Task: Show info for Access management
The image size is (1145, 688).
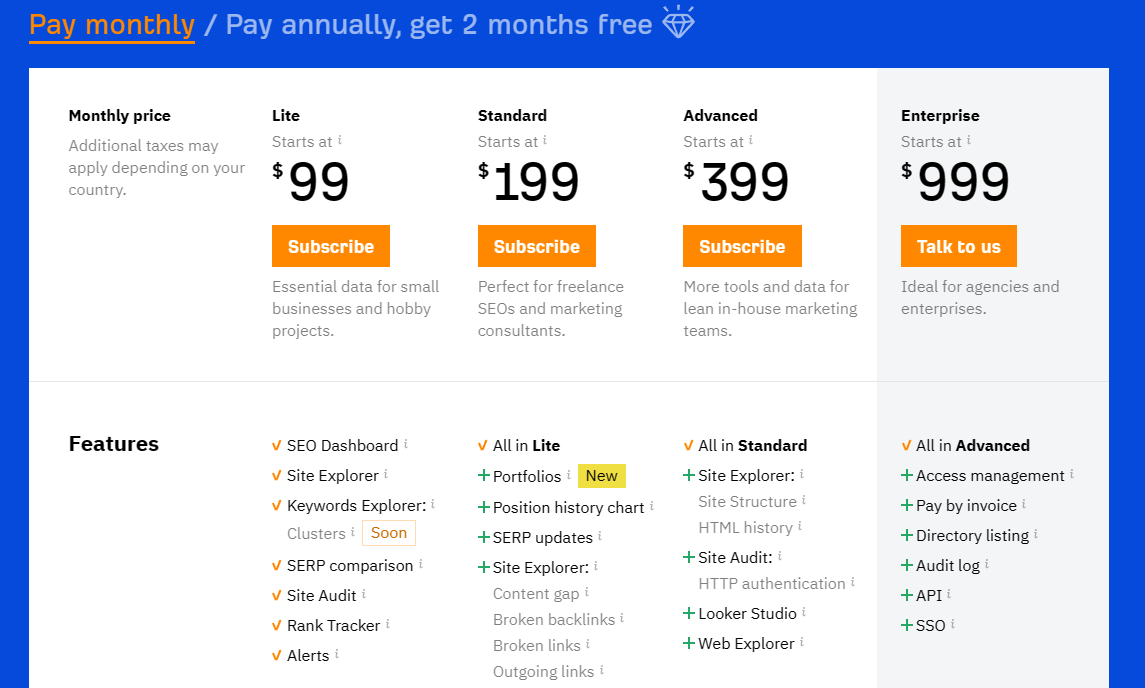Action: 1072,473
